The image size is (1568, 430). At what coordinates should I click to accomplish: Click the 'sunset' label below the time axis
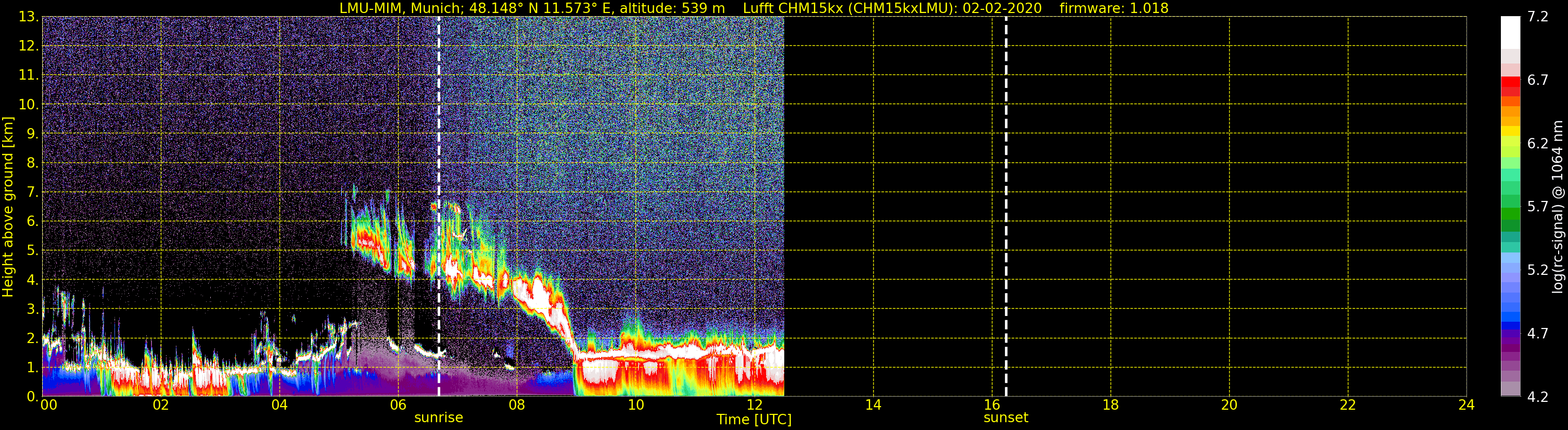[x=1005, y=418]
